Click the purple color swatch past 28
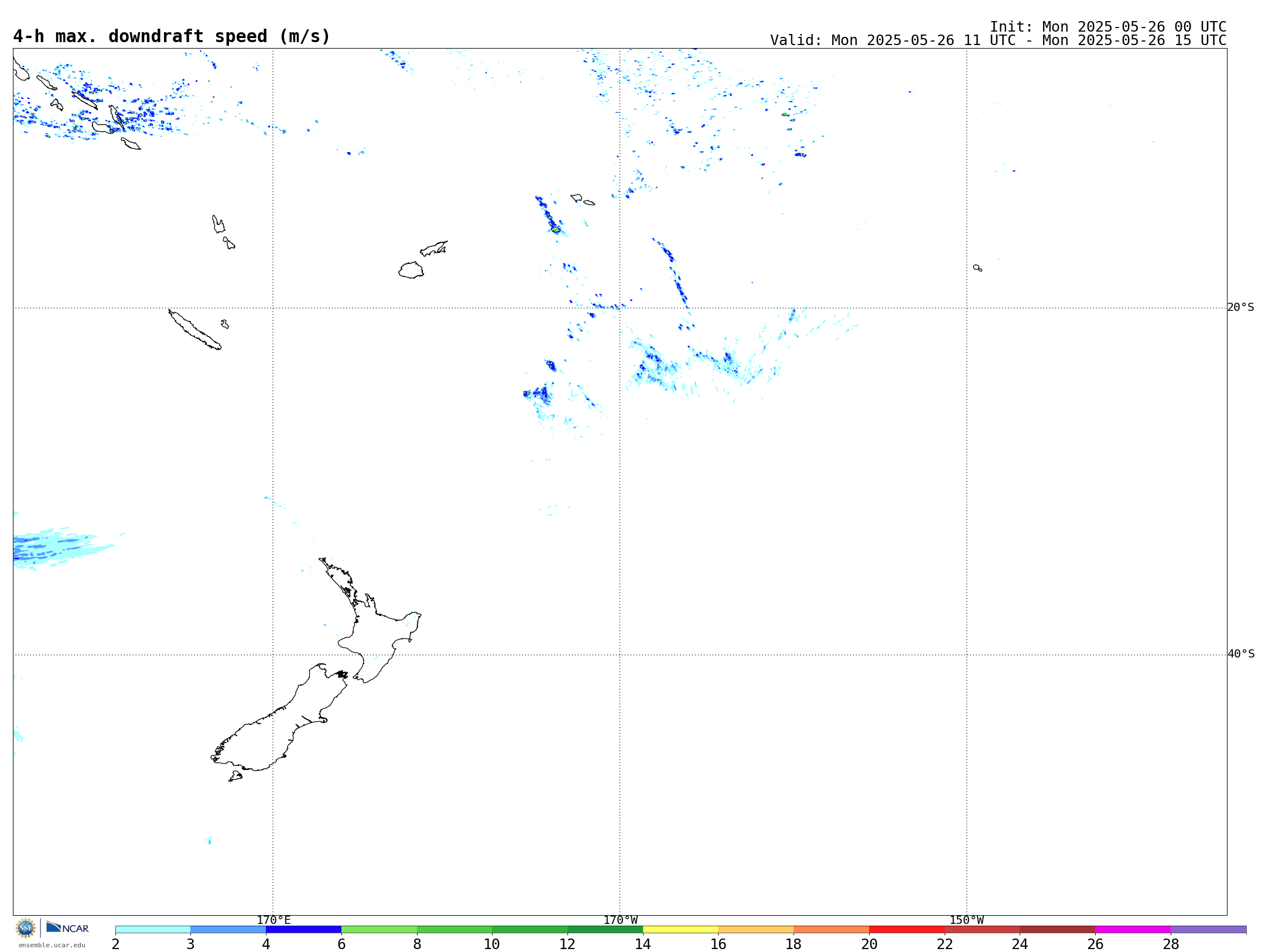 pyautogui.click(x=1209, y=930)
